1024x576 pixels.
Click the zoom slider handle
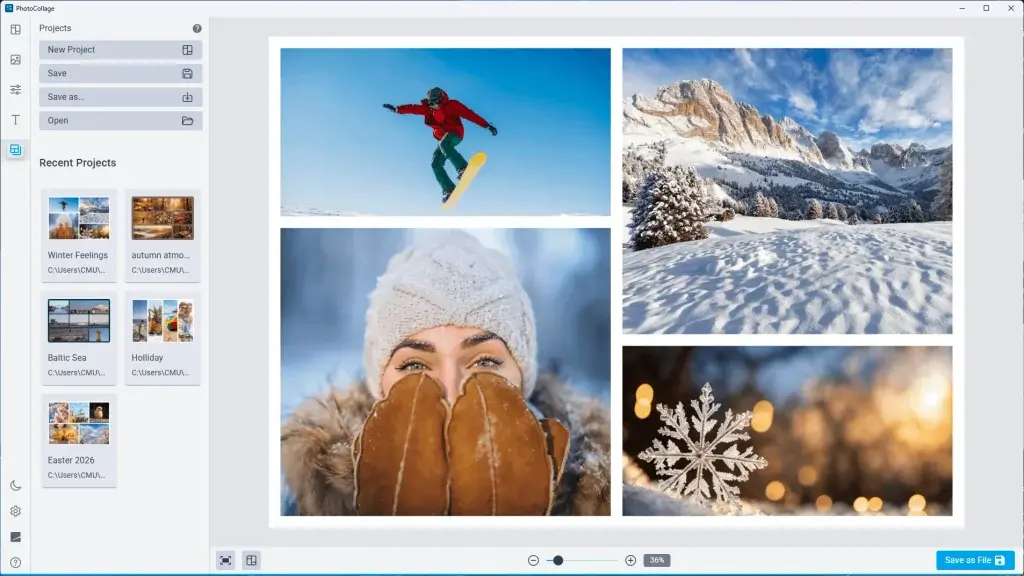coord(558,560)
